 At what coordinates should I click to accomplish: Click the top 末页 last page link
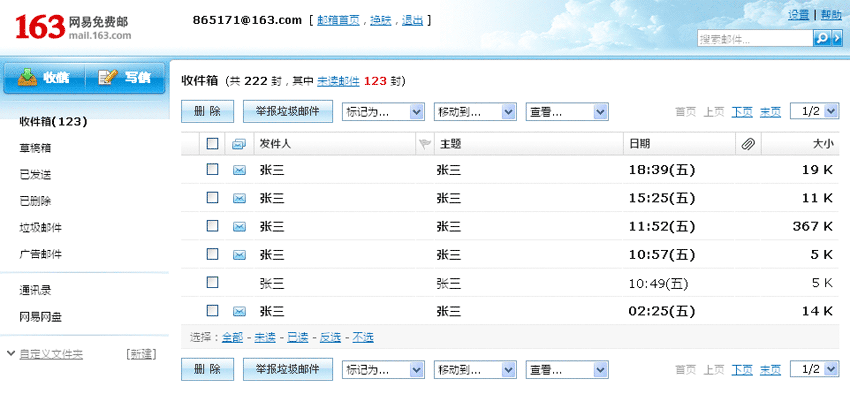pos(770,112)
